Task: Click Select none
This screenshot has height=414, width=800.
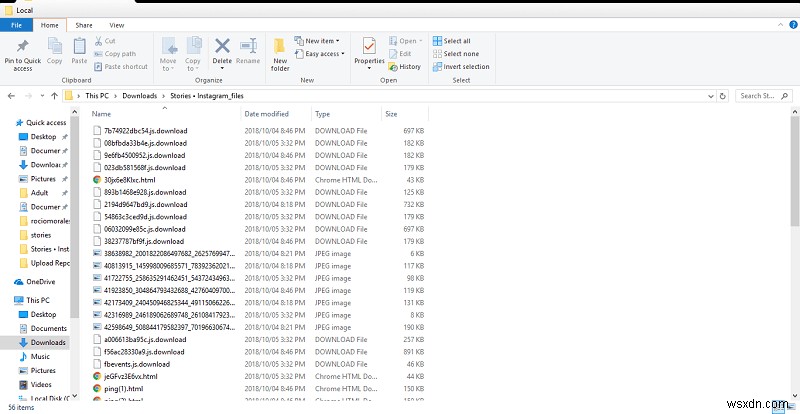Action: 456,54
